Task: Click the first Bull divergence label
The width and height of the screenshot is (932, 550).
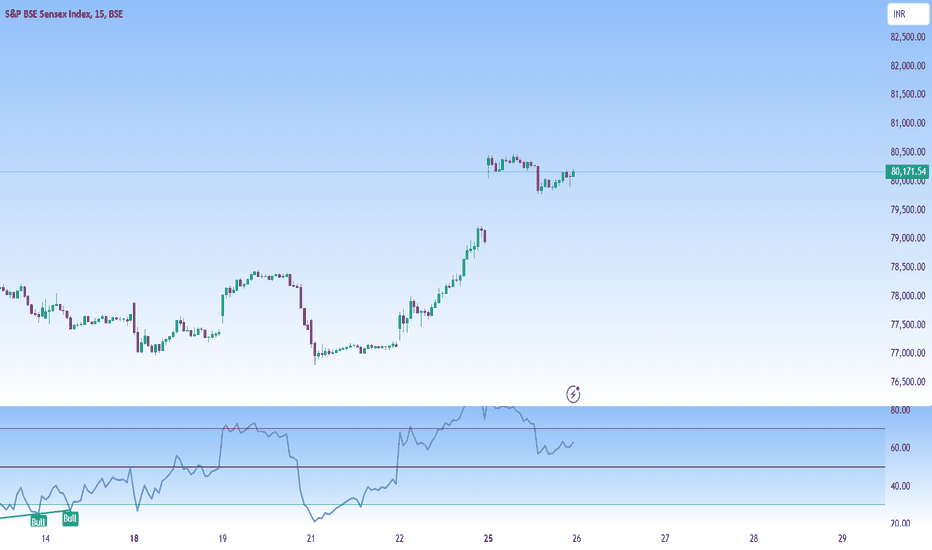Action: click(x=39, y=521)
